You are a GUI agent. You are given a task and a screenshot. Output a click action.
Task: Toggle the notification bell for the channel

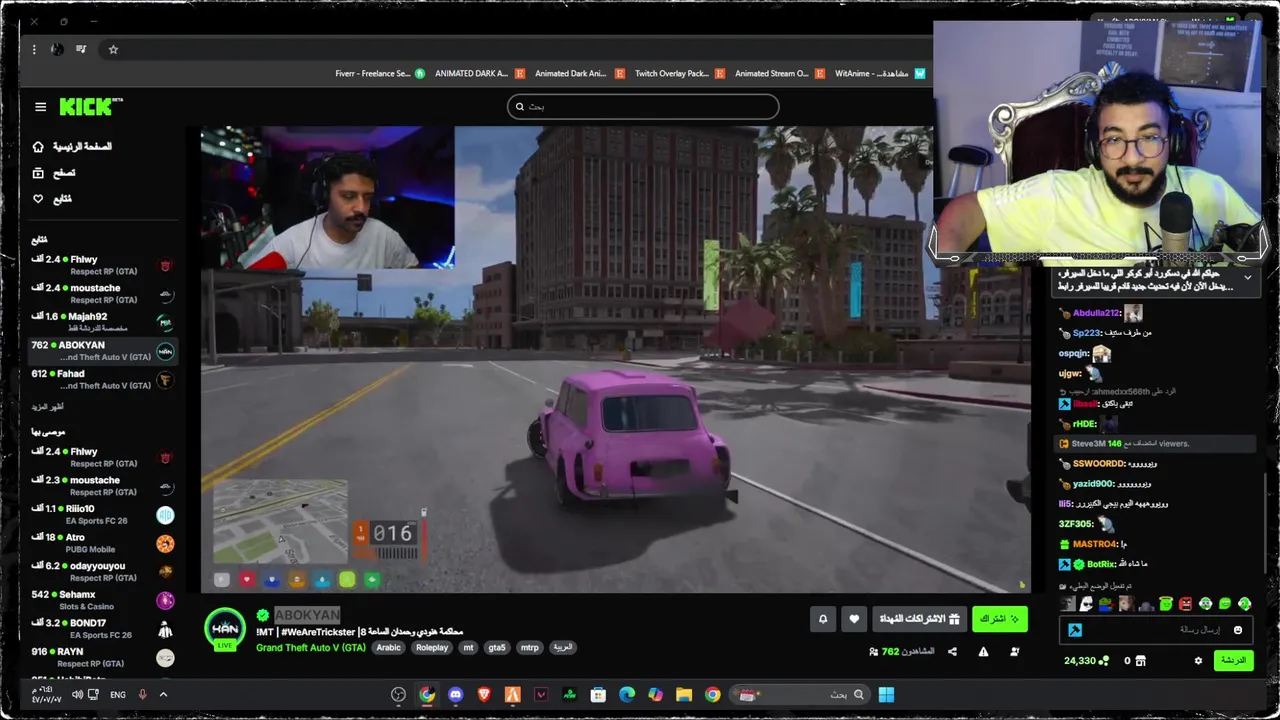[x=823, y=619]
